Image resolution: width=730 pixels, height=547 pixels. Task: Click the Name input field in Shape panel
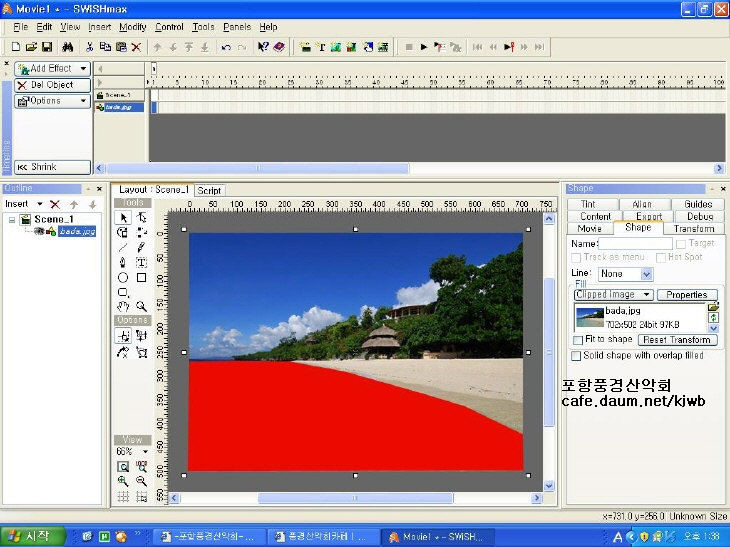pyautogui.click(x=635, y=243)
